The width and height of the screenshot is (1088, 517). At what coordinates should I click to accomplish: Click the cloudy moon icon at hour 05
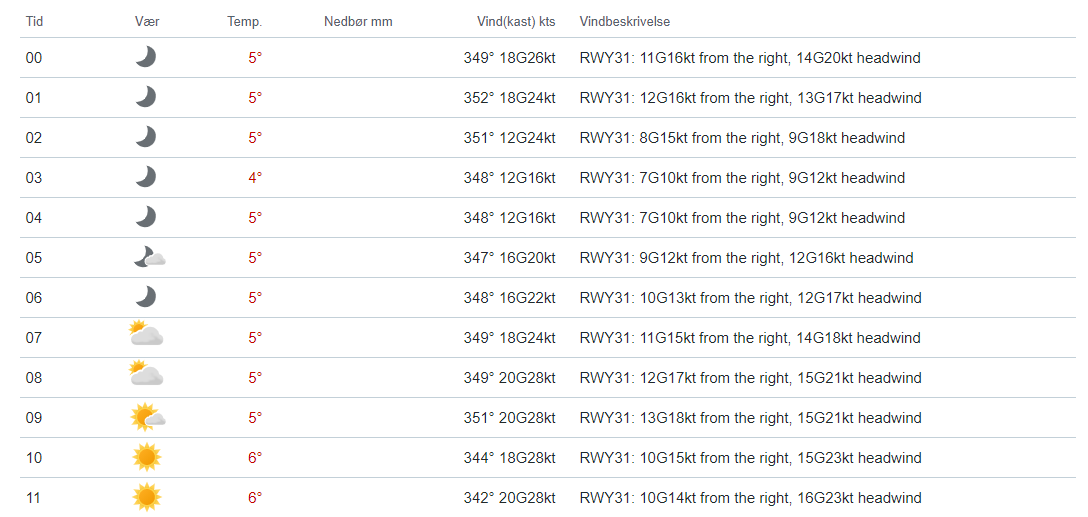(x=148, y=258)
